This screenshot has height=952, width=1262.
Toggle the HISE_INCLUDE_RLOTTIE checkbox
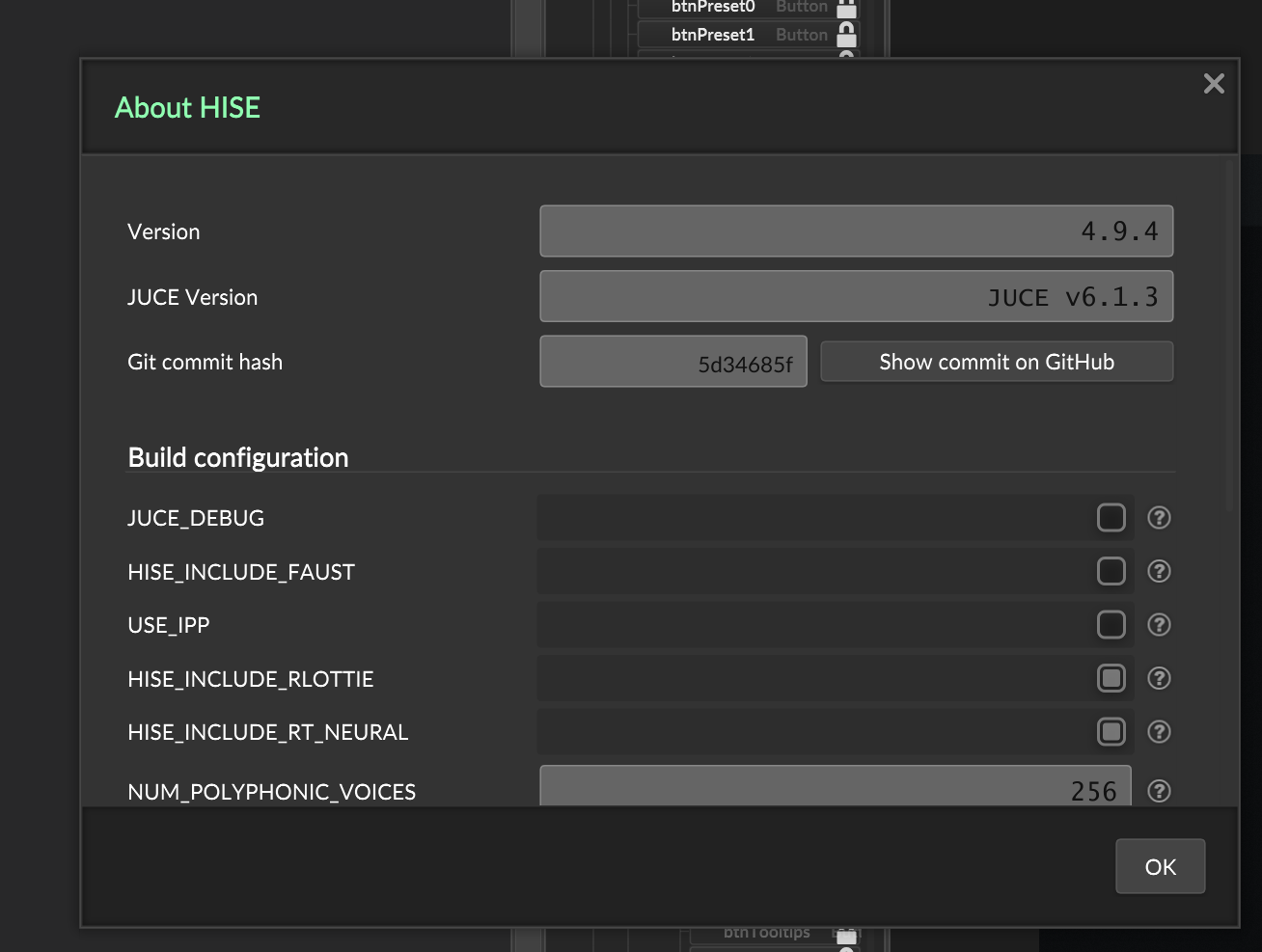[1111, 679]
